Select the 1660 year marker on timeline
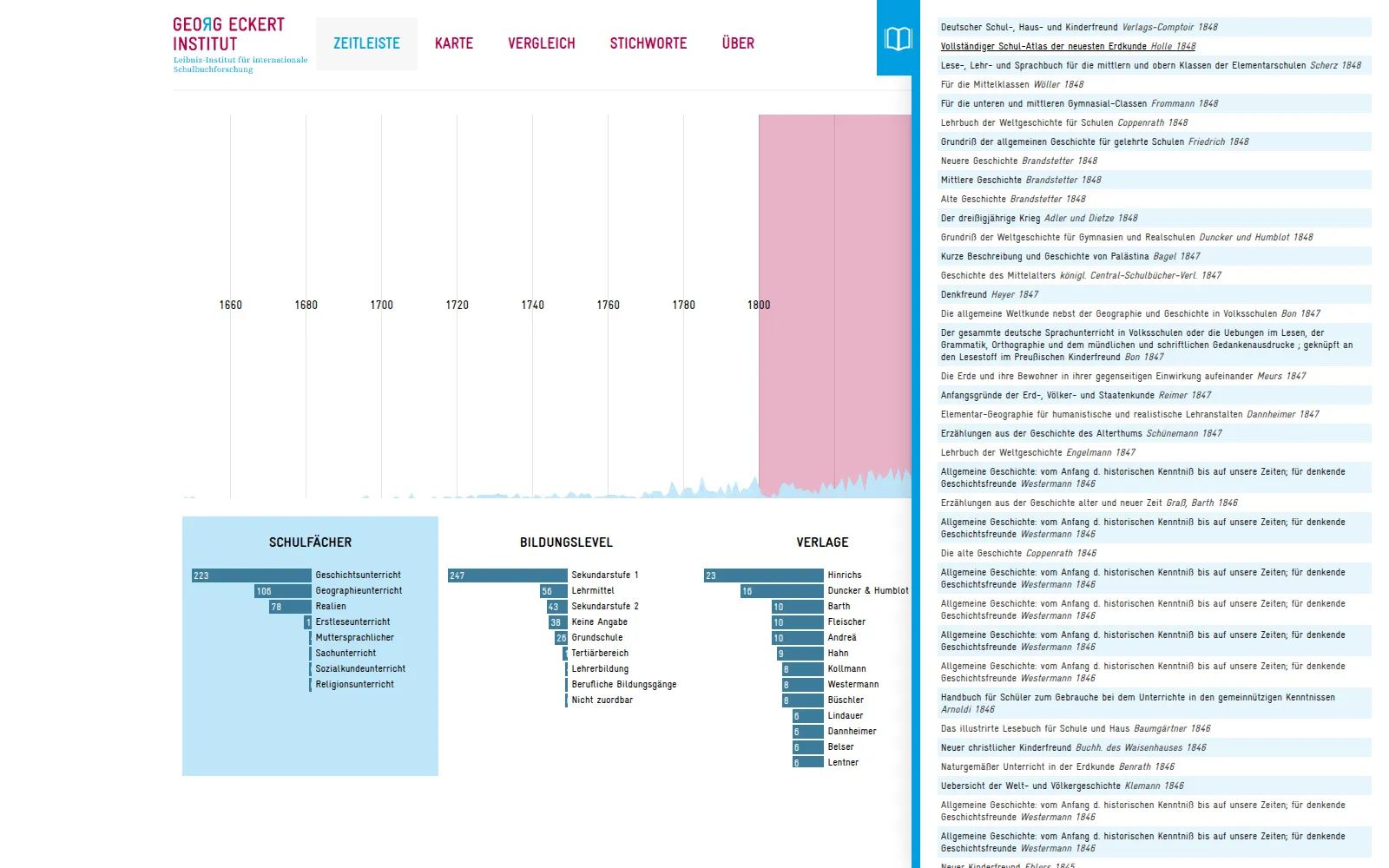Screen dimensions: 1389x868 tap(230, 306)
